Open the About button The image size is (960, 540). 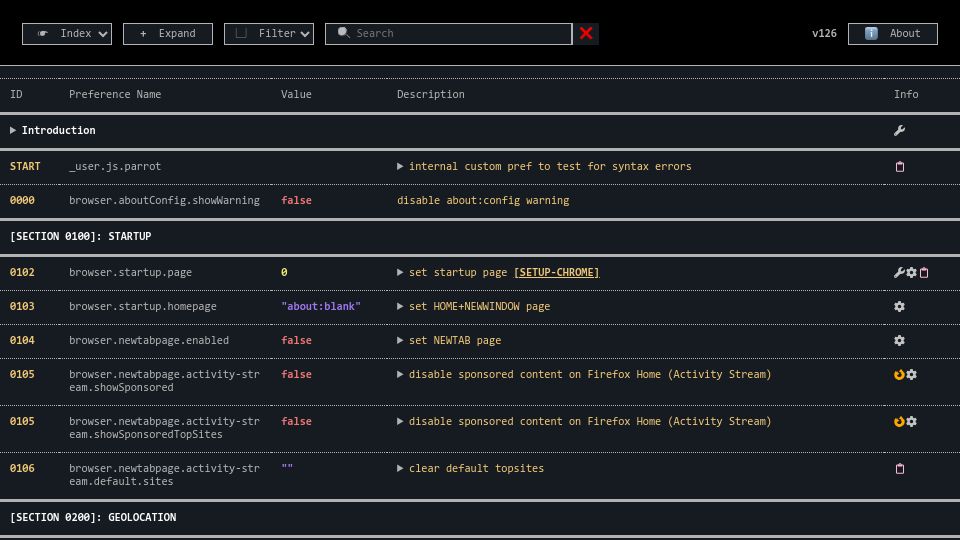click(x=893, y=34)
